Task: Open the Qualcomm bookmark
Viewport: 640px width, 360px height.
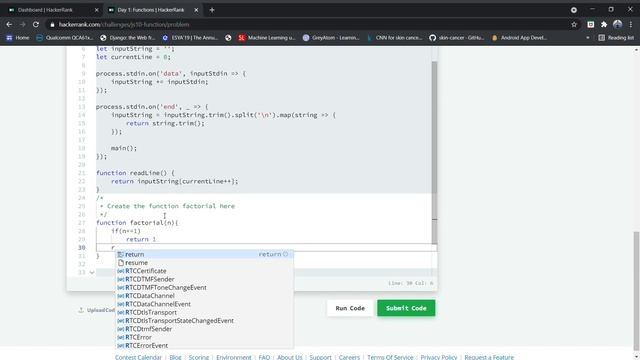Action: click(65, 38)
